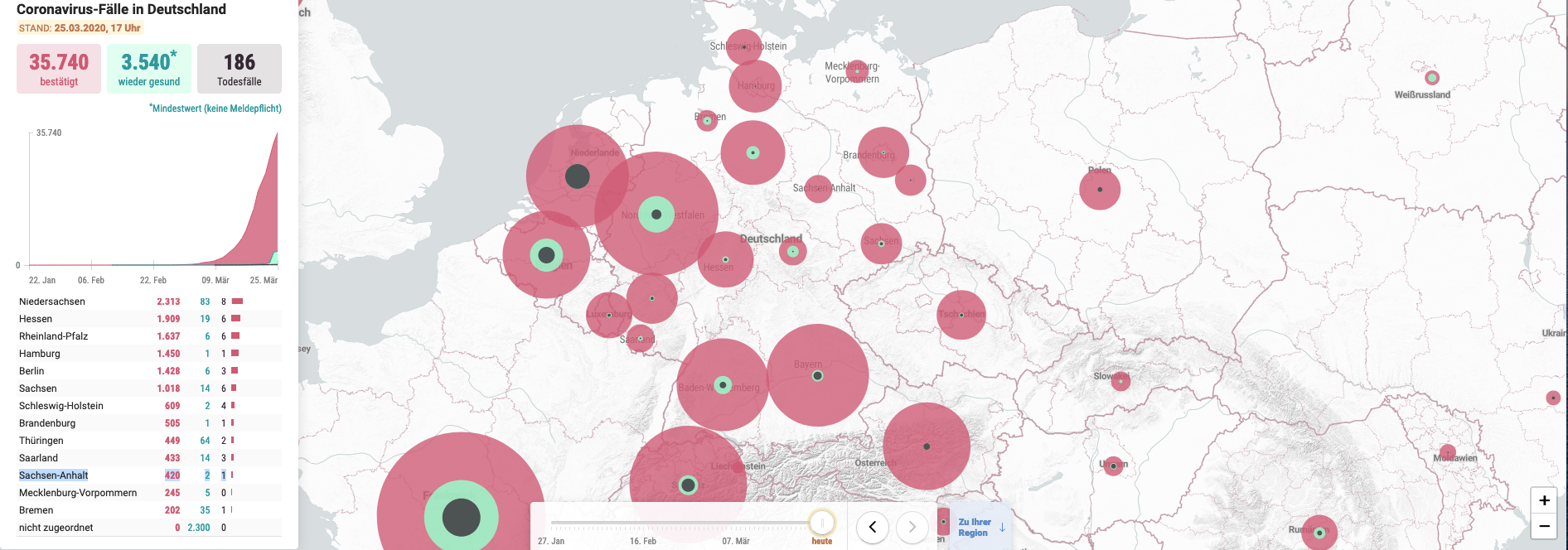Select the Rheinland-Pfalz table row

pyautogui.click(x=149, y=336)
